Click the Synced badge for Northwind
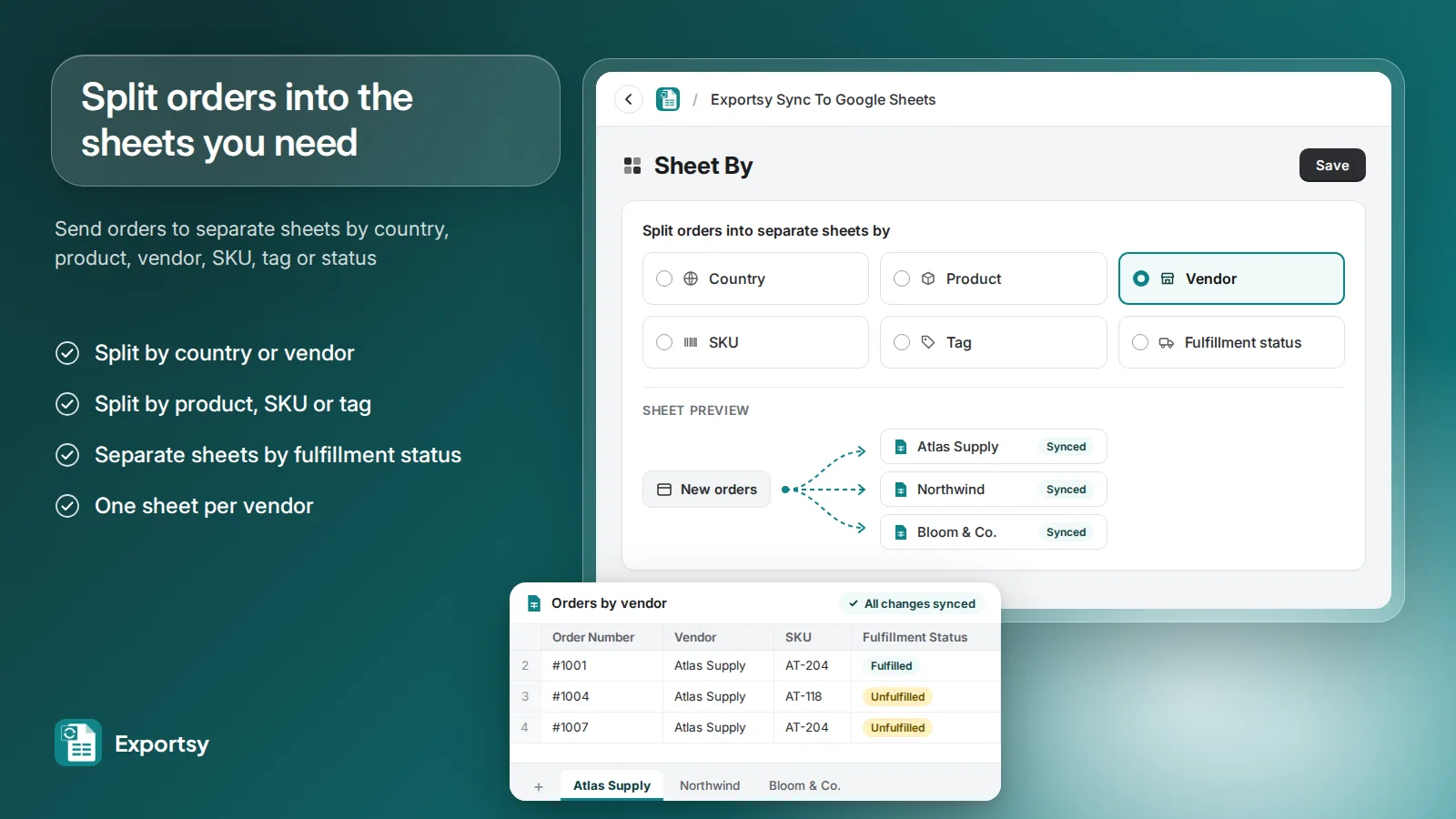 tap(1067, 490)
